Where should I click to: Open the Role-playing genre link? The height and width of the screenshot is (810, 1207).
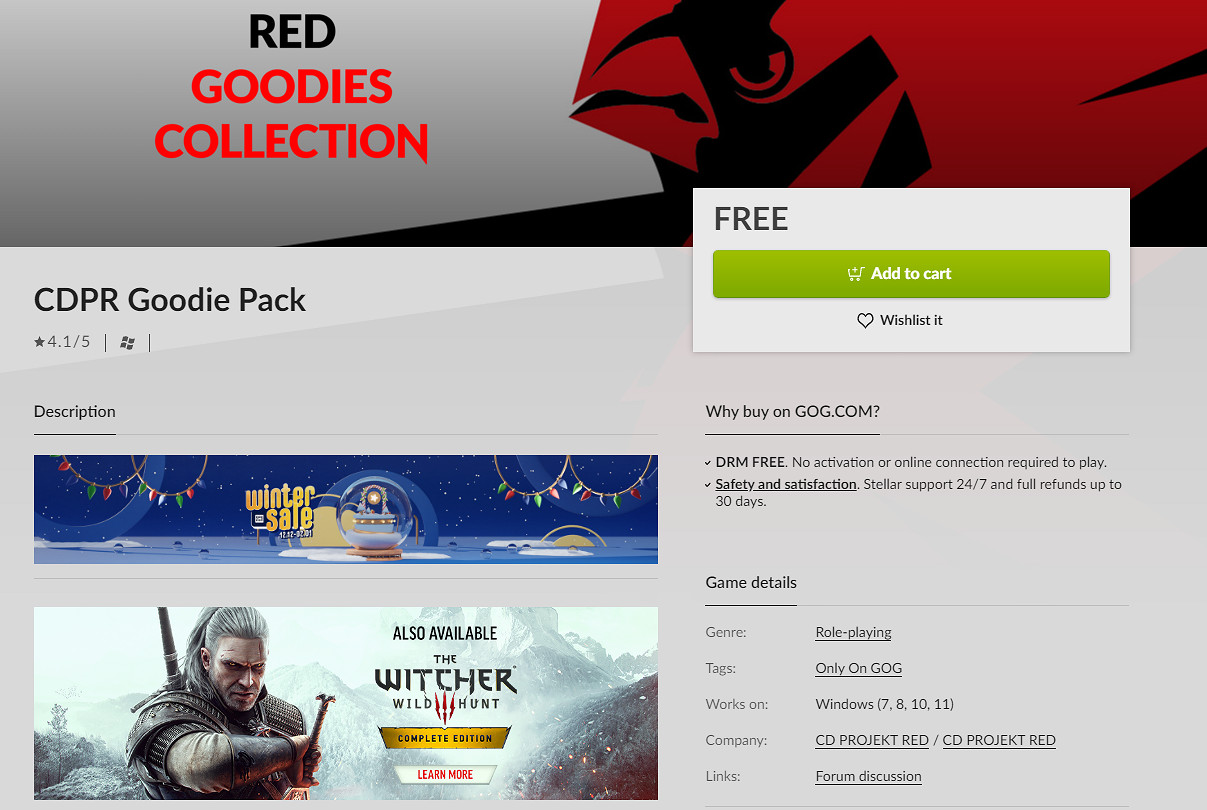(x=853, y=632)
